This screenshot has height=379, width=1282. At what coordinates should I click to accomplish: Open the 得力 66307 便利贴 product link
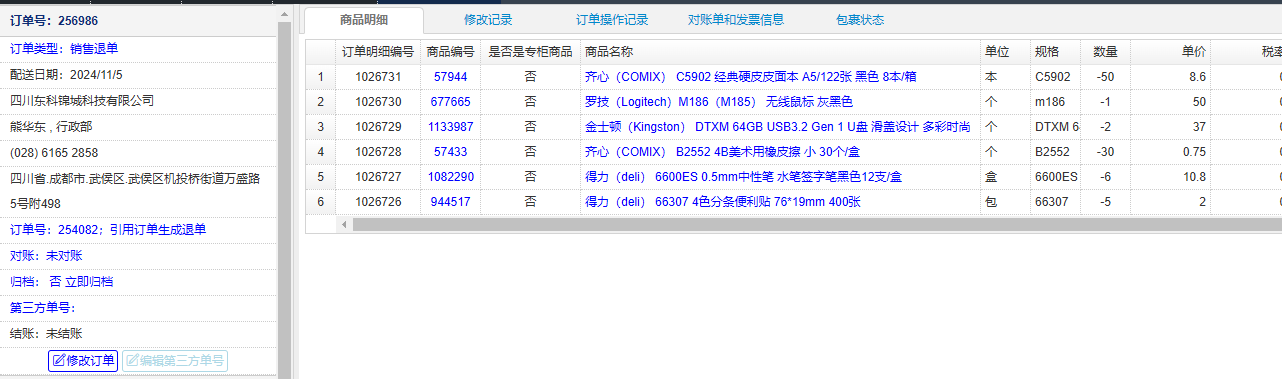723,202
